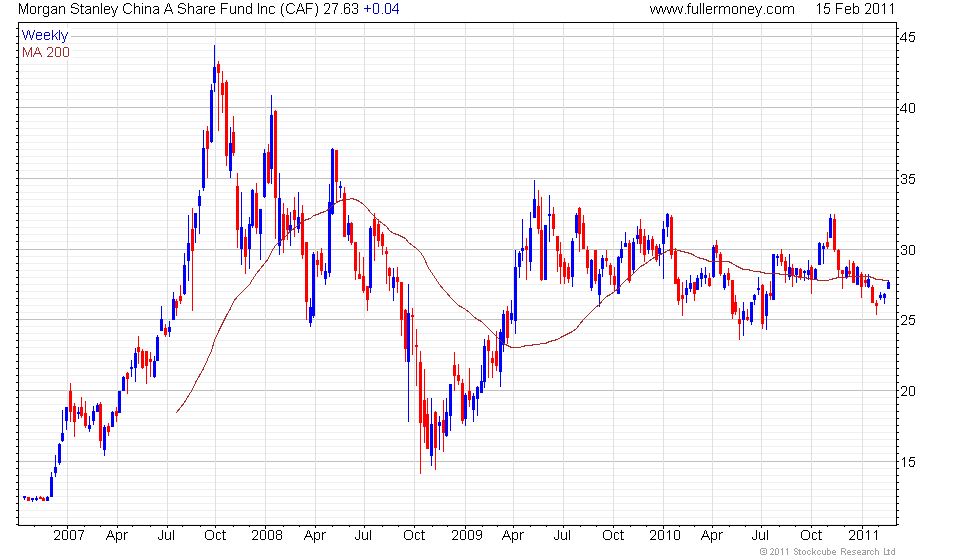This screenshot has height=560, width=980.
Task: Click the October 2007 peak candle near 44
Action: click(x=214, y=69)
